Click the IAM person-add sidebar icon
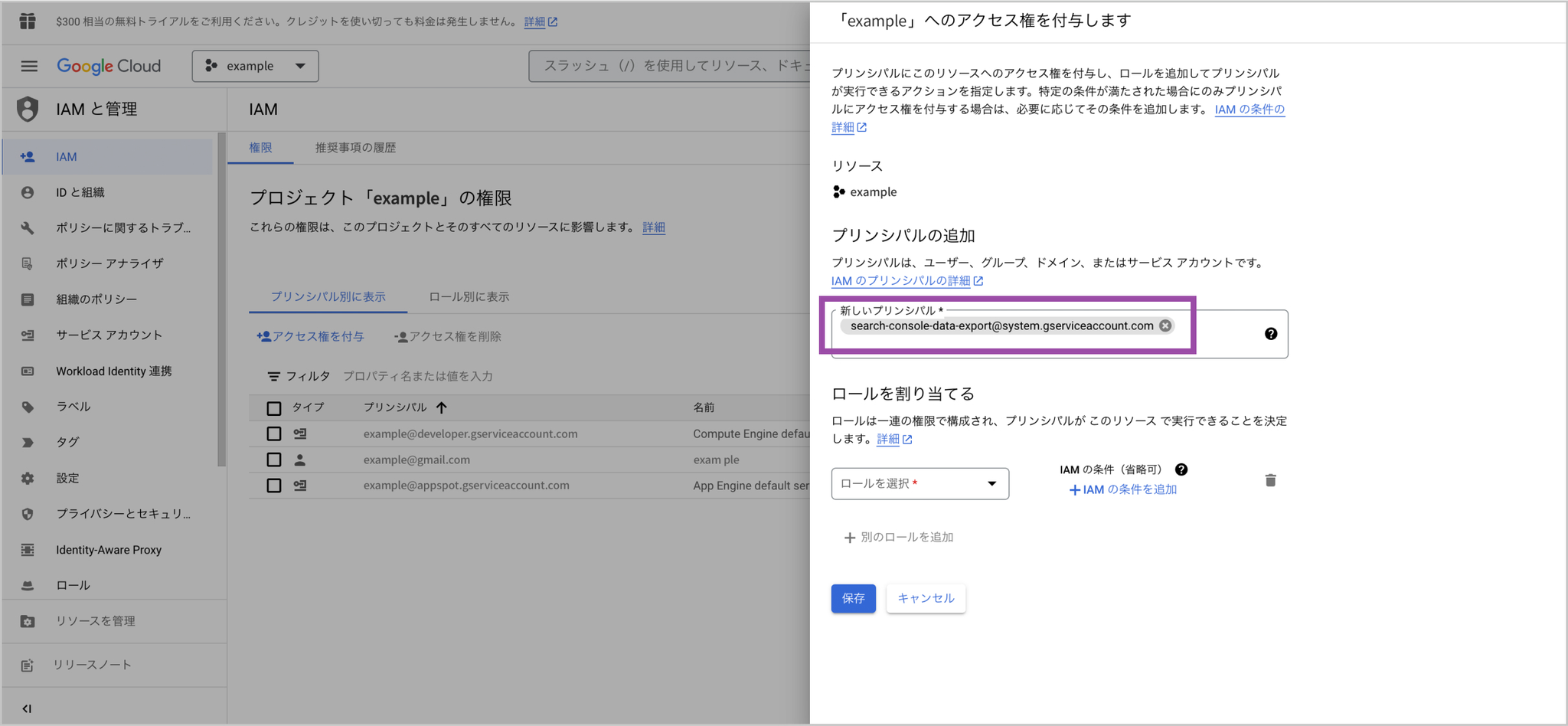Screen dimensions: 1568x726 point(28,157)
